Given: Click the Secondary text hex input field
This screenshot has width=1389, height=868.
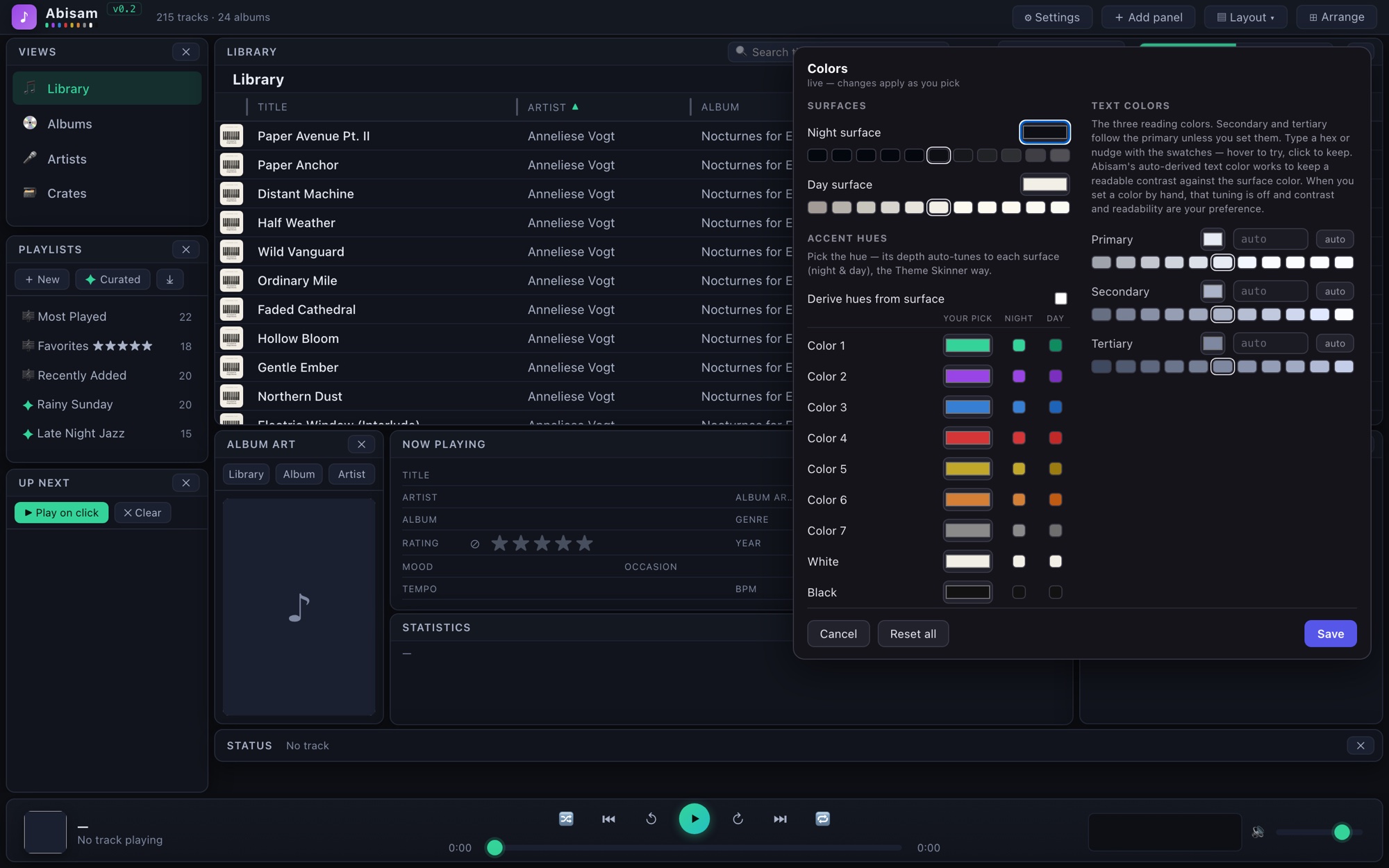Looking at the screenshot, I should pyautogui.click(x=1270, y=291).
